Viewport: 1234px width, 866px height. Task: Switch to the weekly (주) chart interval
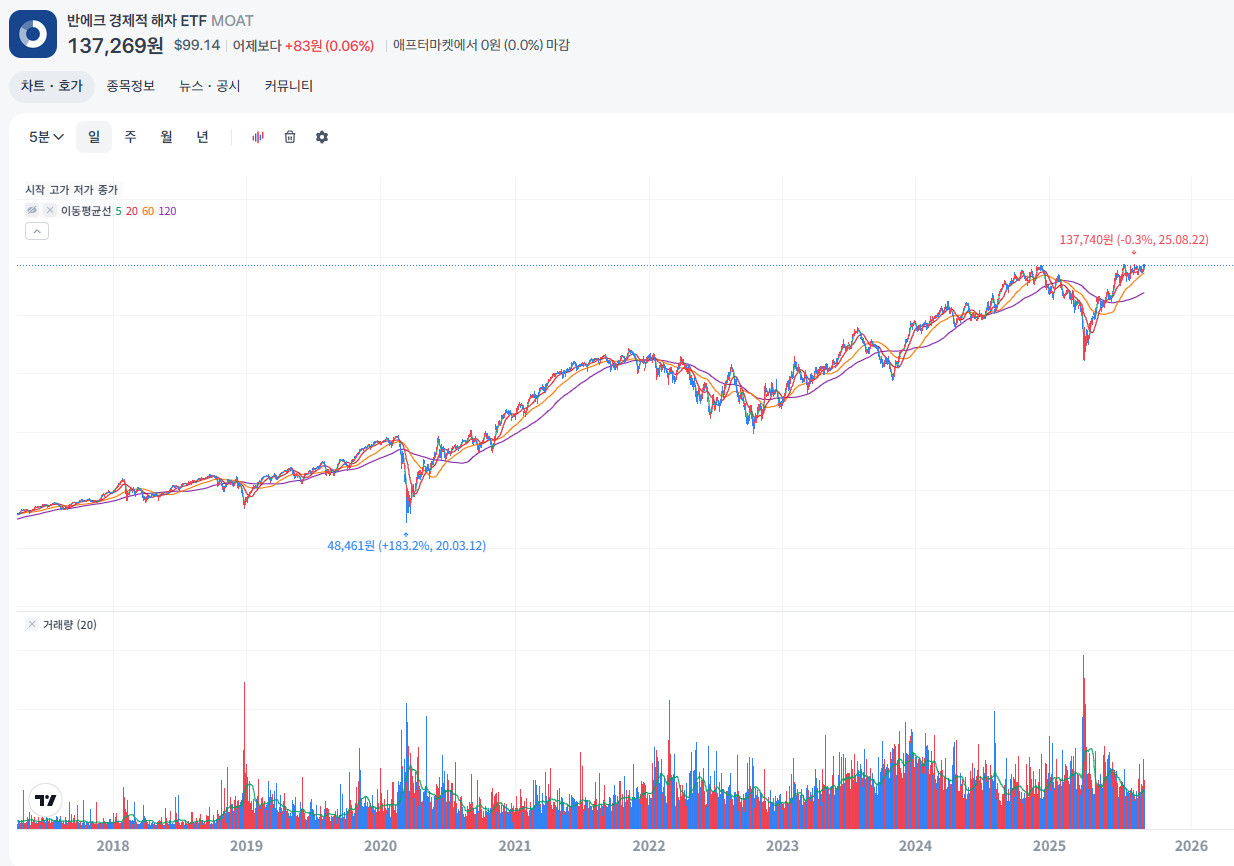click(130, 137)
